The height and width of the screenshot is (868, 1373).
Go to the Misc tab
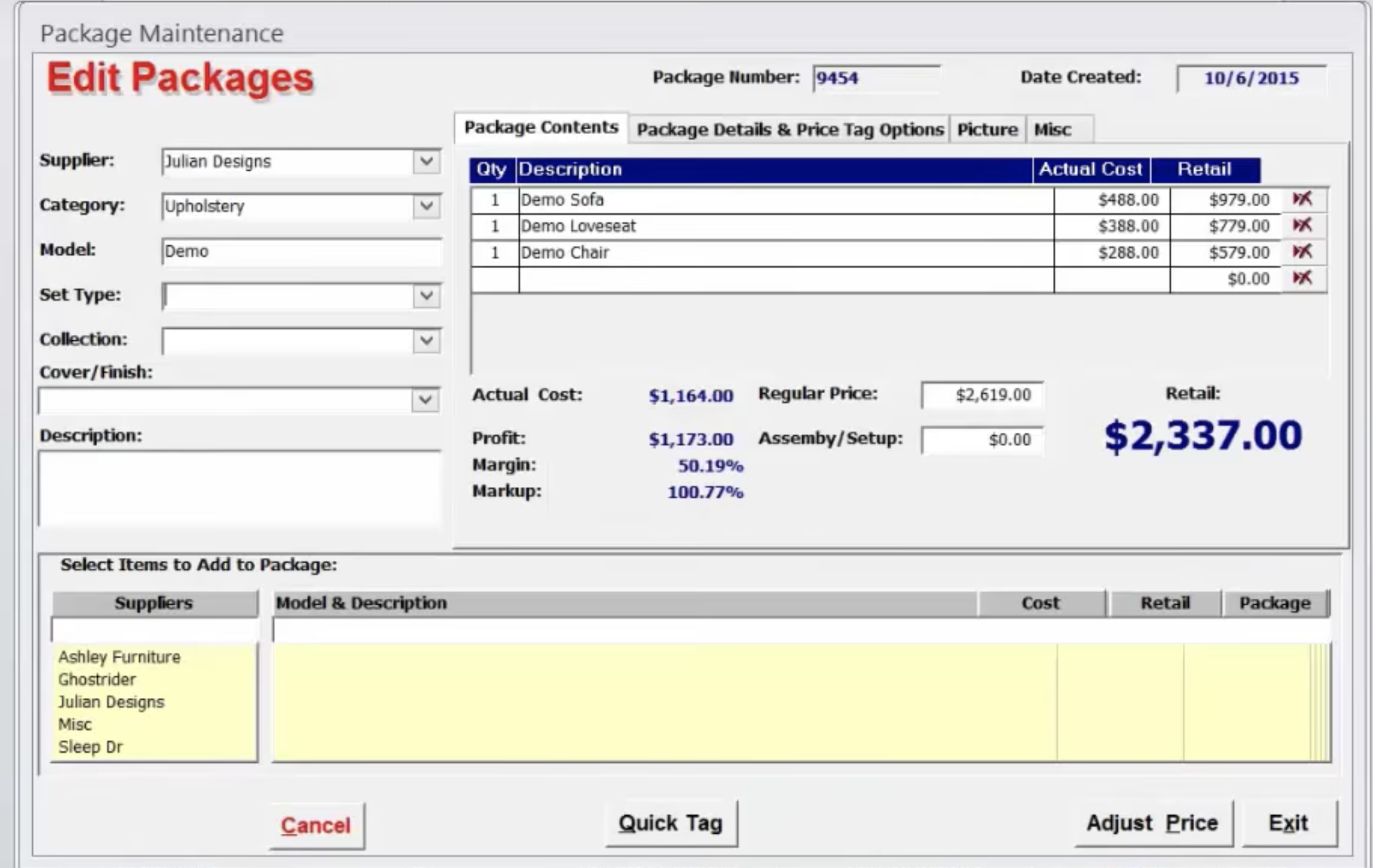click(1052, 129)
